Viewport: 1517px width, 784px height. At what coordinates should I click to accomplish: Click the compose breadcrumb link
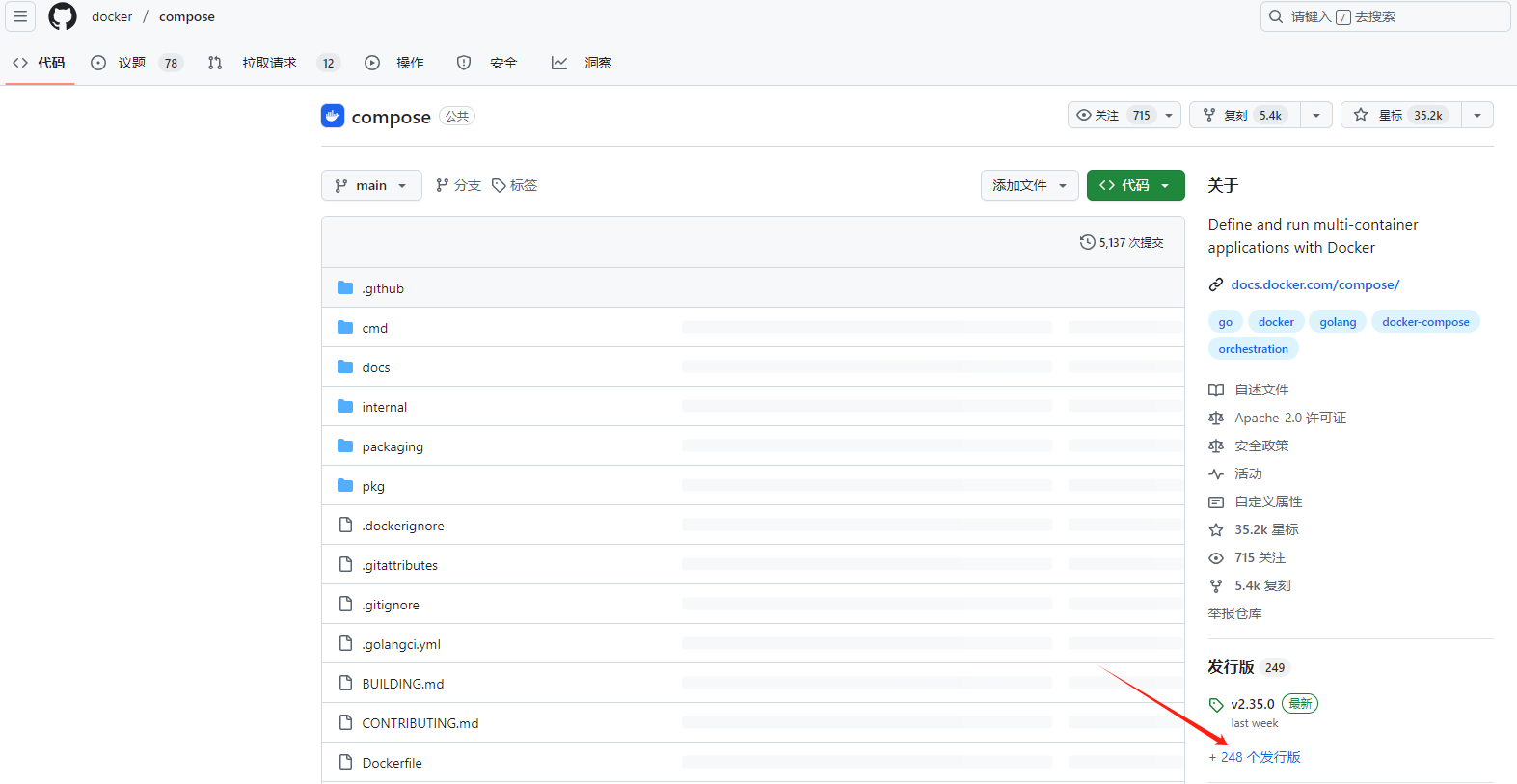point(187,16)
